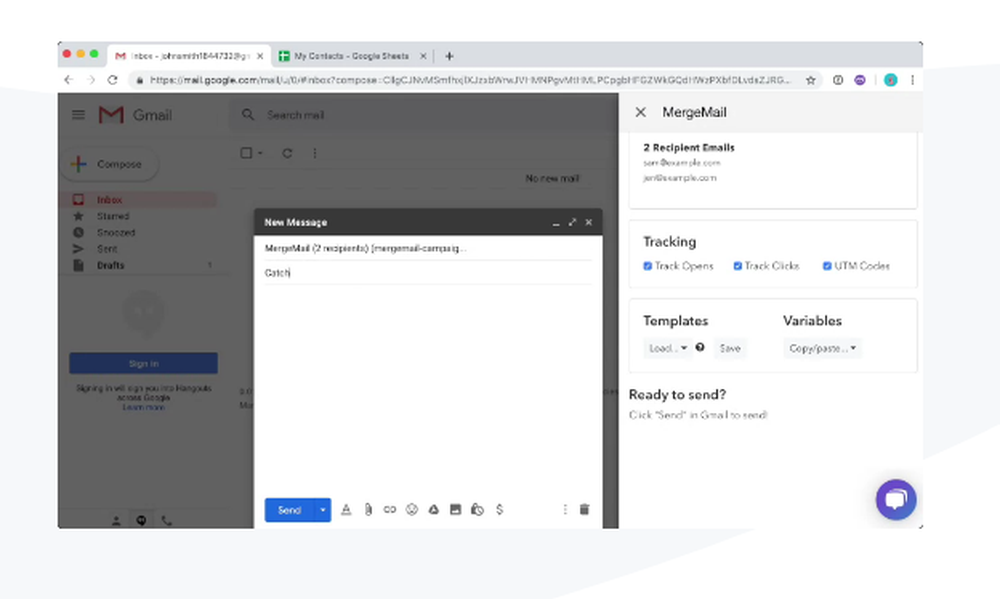Click the Compose button
This screenshot has width=1000, height=599.
[110, 164]
